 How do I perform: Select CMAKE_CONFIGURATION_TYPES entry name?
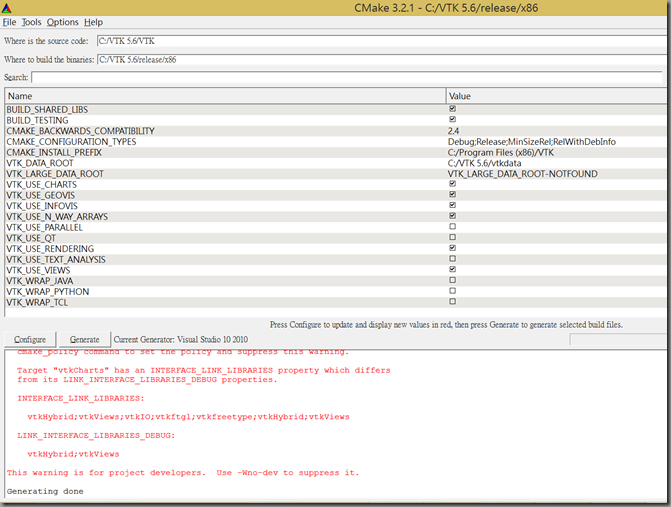pos(71,142)
